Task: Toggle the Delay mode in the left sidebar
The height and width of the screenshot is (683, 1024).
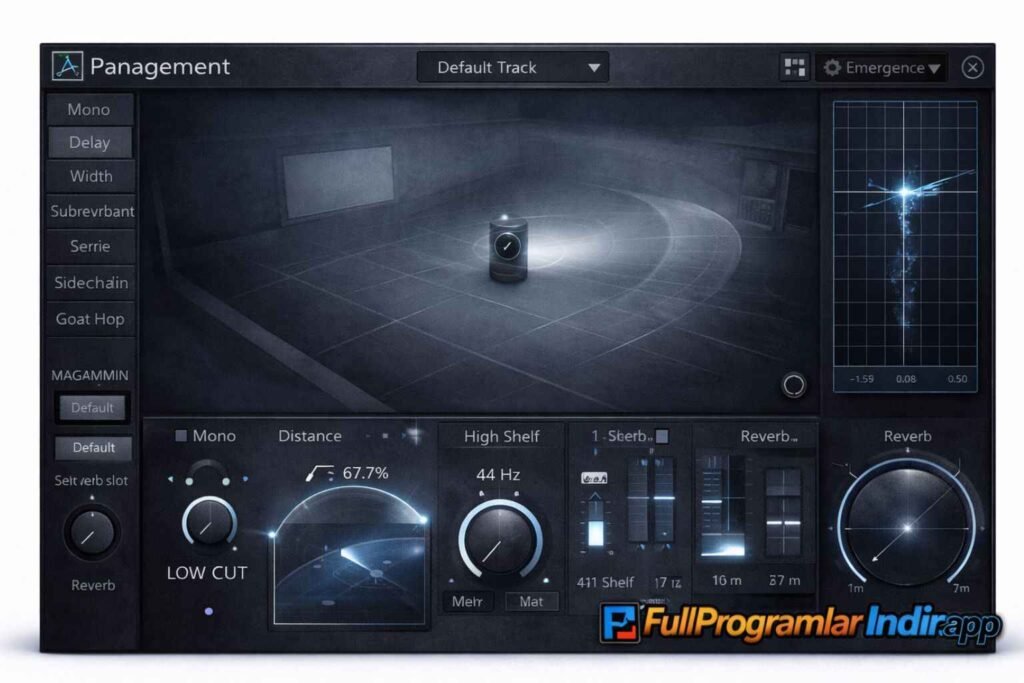Action: click(90, 142)
